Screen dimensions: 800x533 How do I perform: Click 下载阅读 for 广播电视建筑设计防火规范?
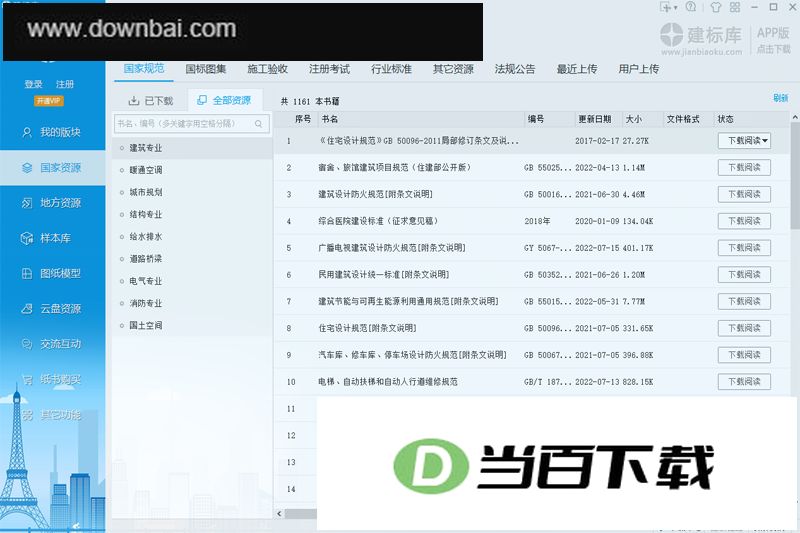(x=744, y=248)
